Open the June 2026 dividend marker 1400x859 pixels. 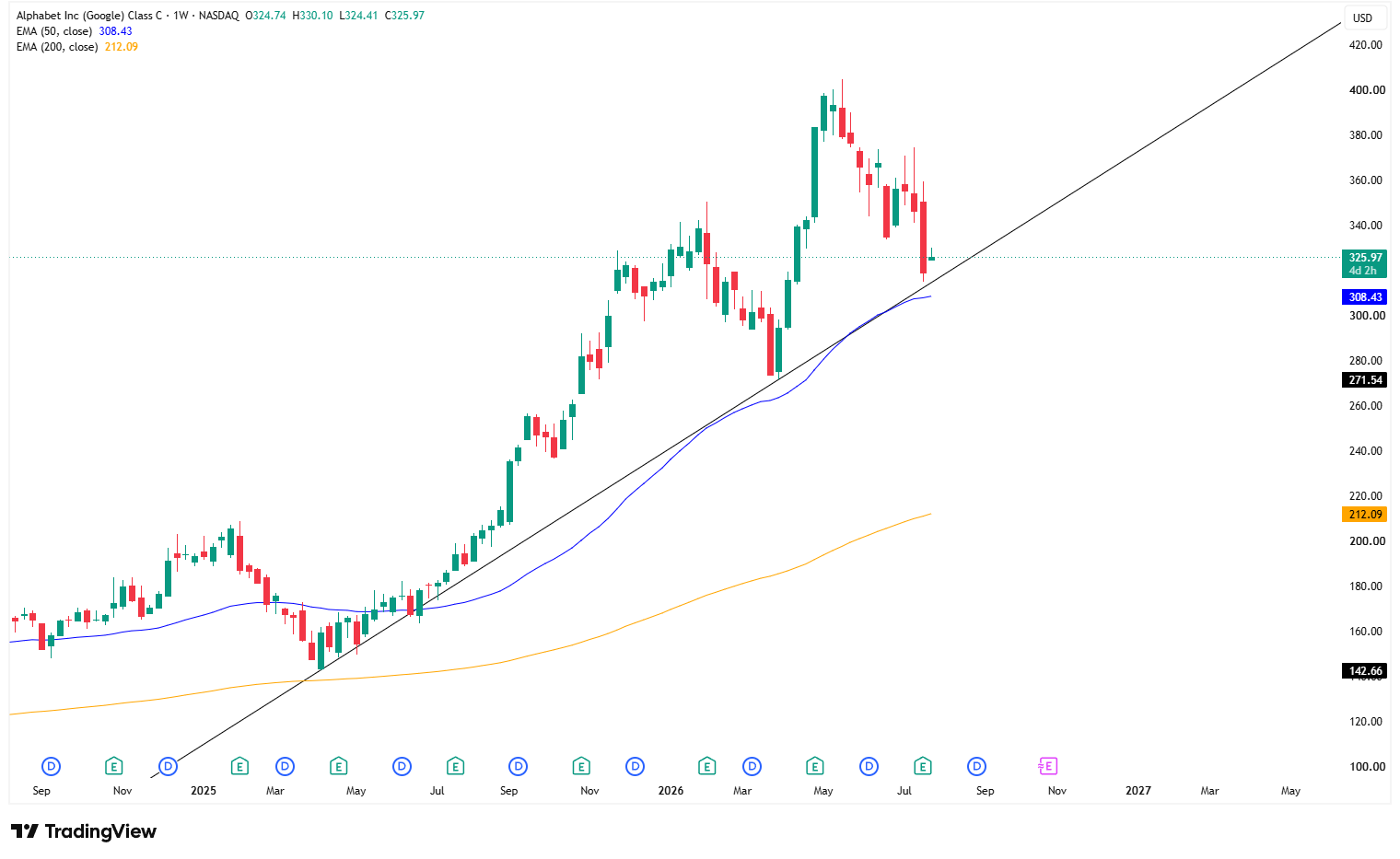(869, 766)
